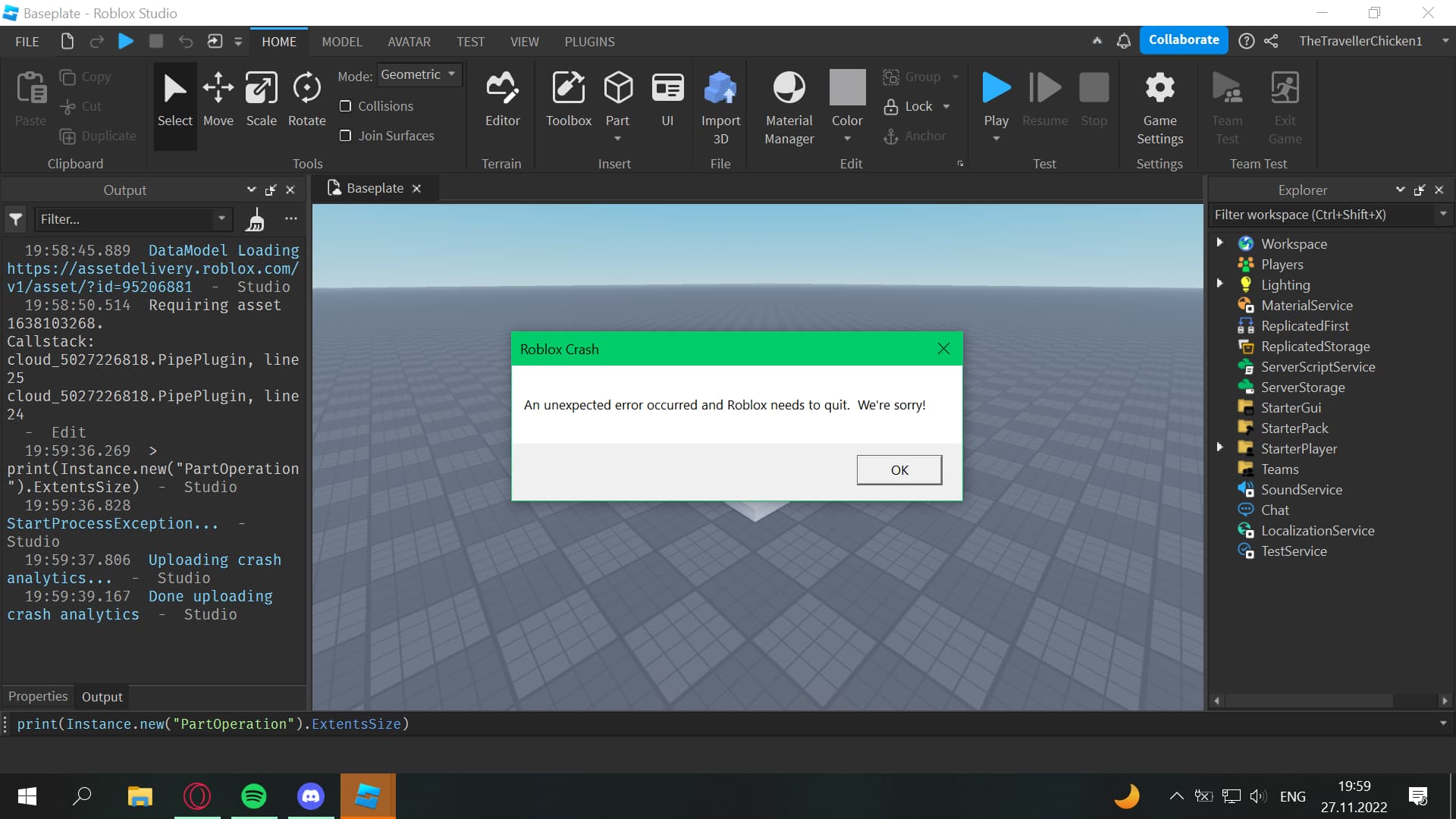Expand the Workspace tree node

1219,243
